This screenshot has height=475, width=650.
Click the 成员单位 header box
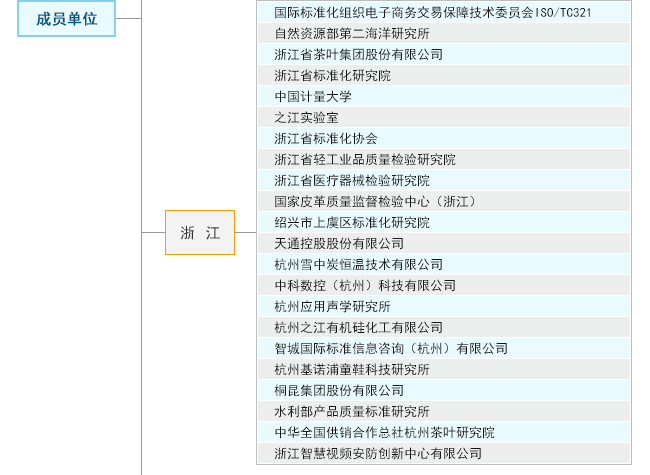pos(66,19)
